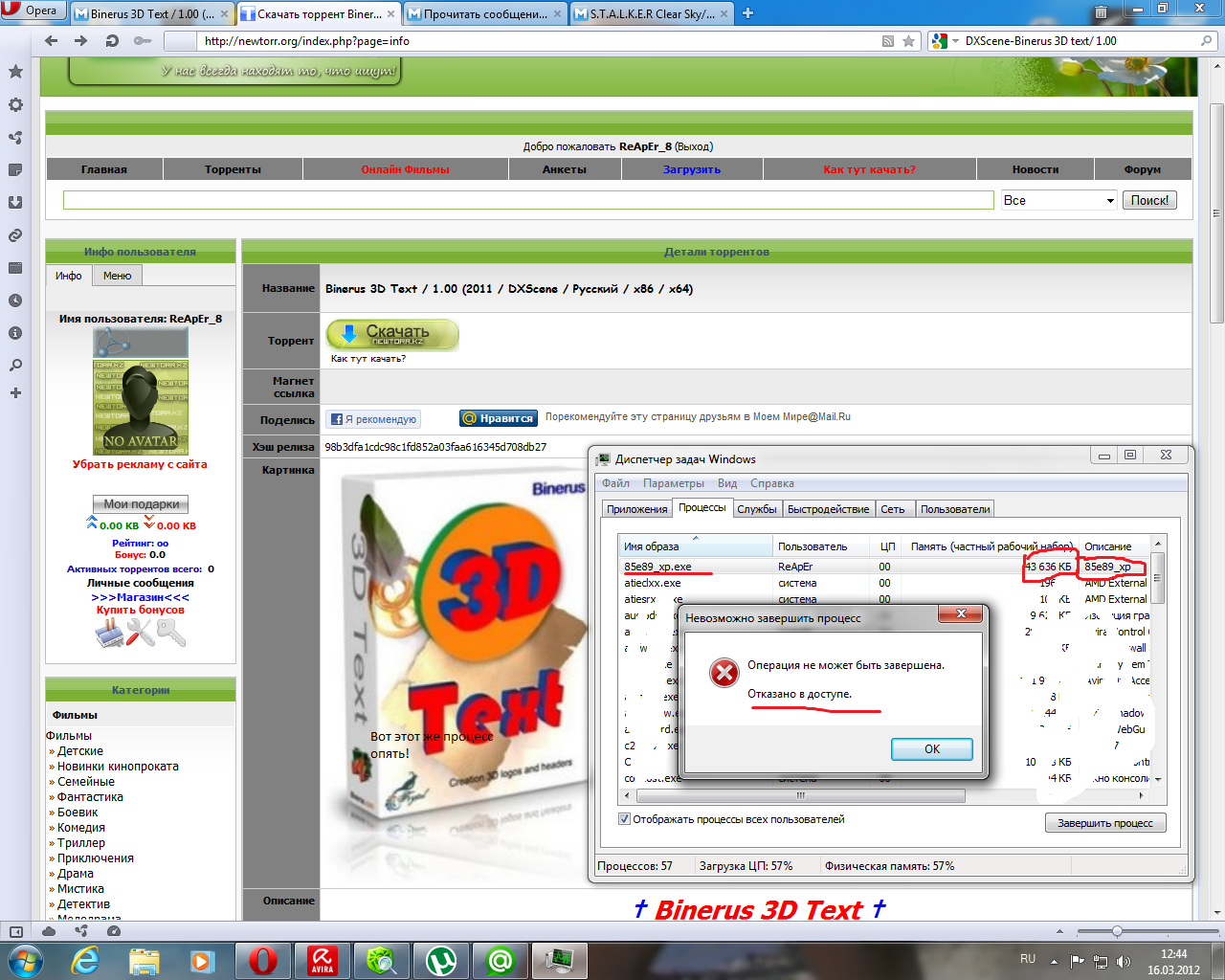Add a panel with the plus icon
This screenshot has height=980, width=1225.
pos(15,392)
